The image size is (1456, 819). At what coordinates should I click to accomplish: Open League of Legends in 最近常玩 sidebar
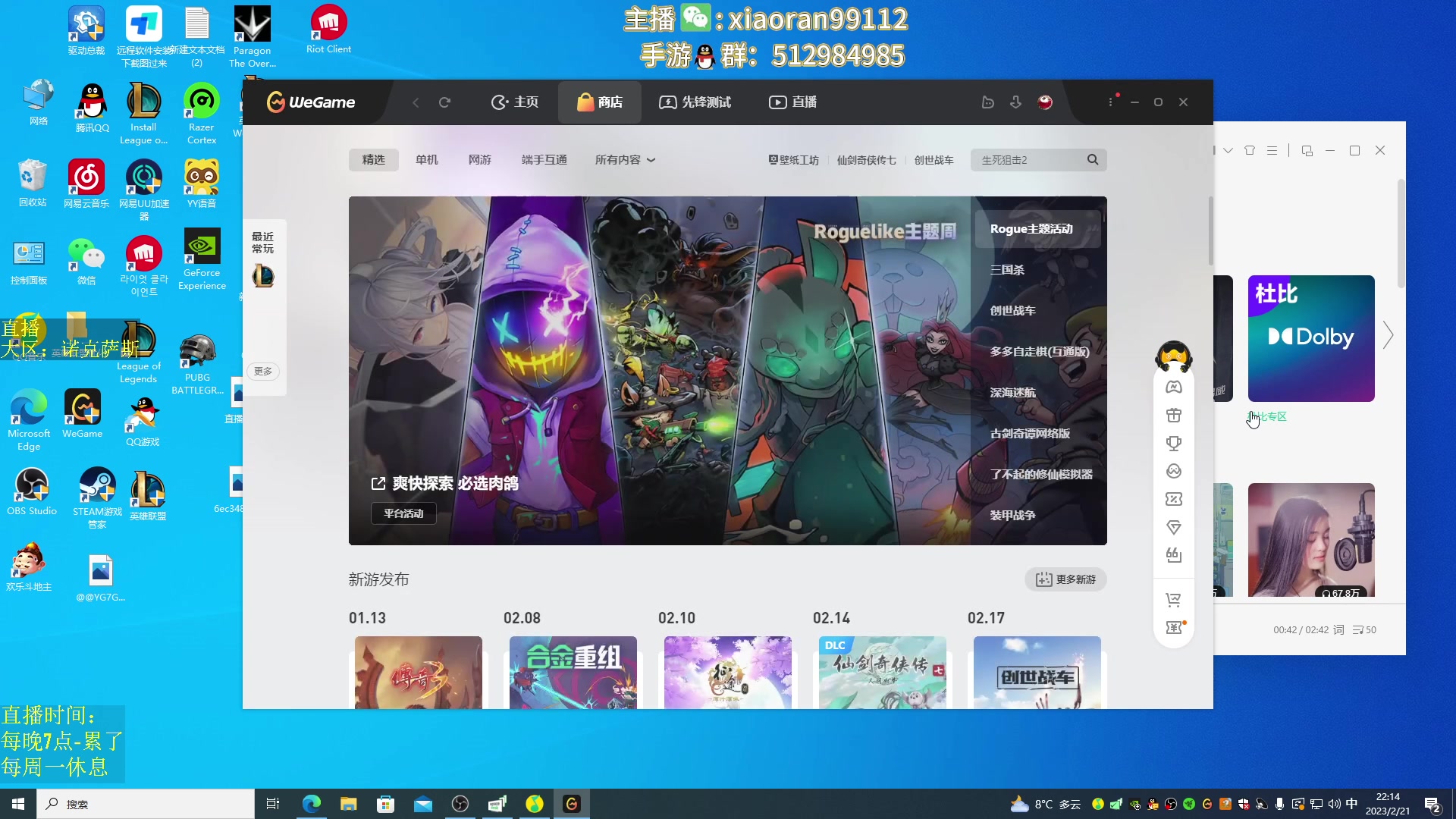(x=263, y=276)
